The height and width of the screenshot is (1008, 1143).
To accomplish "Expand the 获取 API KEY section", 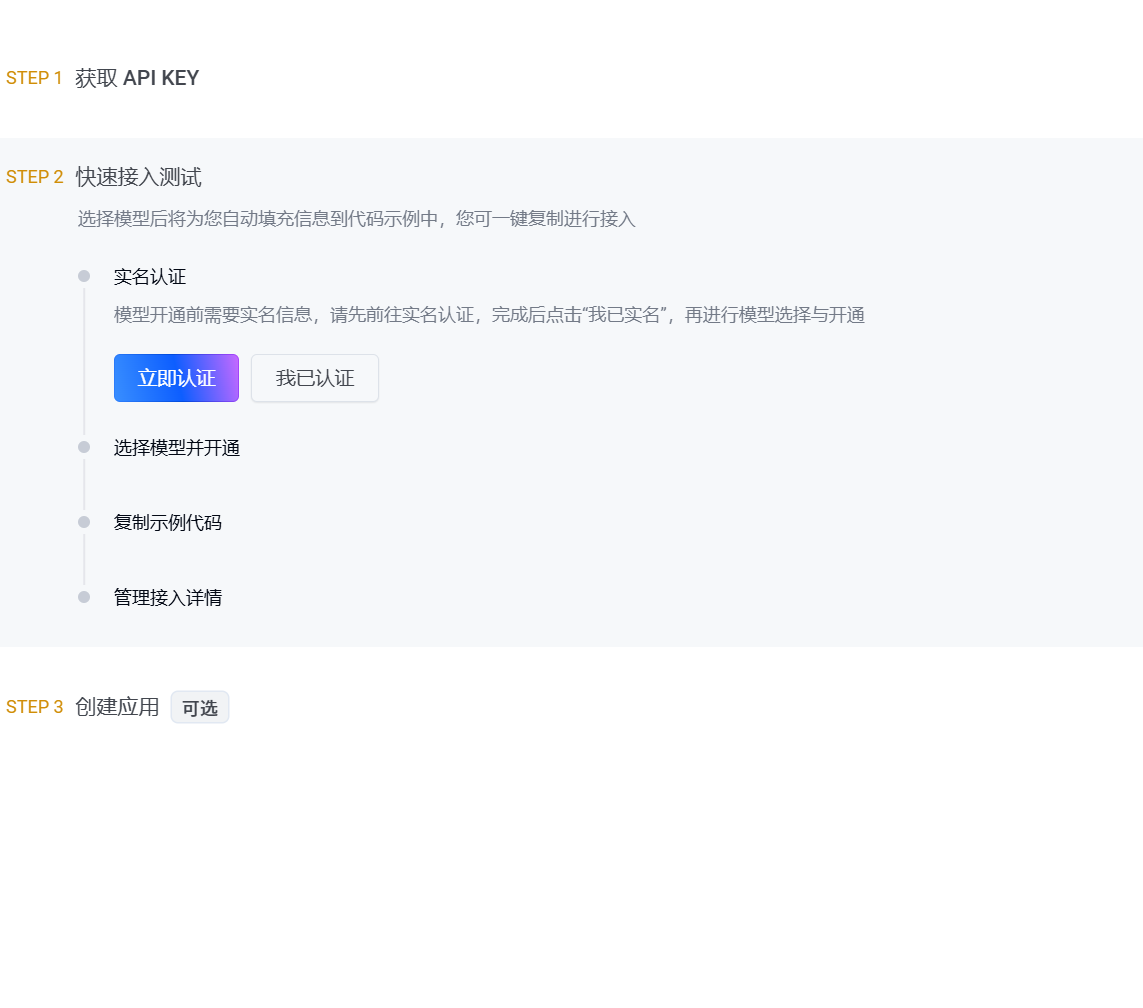I will [x=137, y=78].
